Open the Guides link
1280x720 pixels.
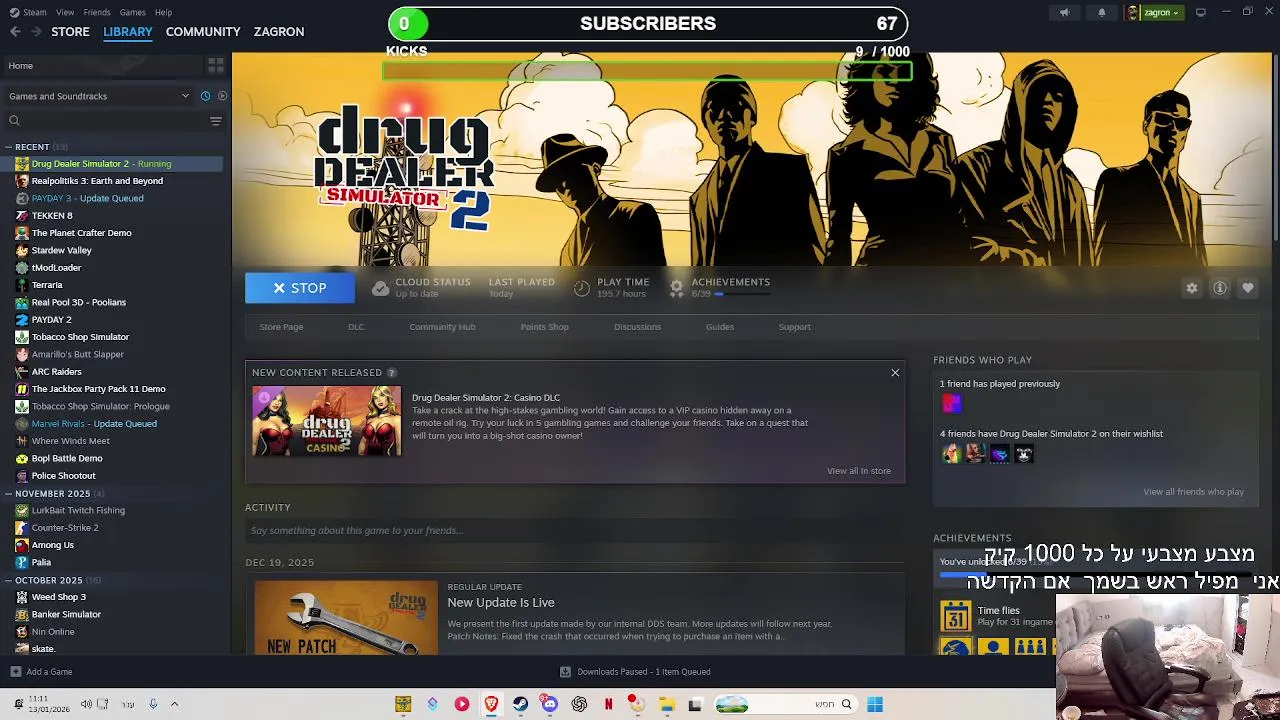point(720,327)
